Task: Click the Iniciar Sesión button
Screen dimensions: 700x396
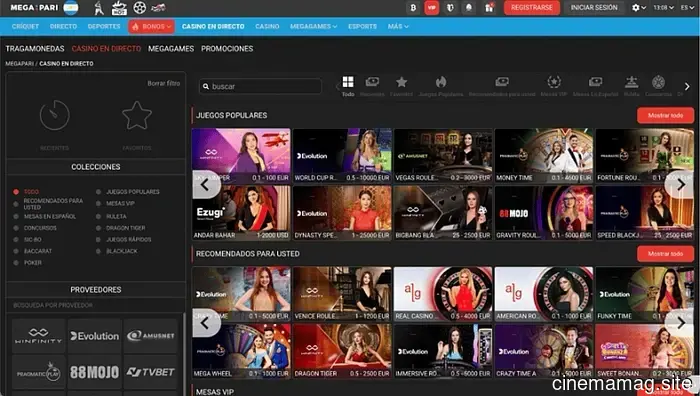Action: coord(594,8)
